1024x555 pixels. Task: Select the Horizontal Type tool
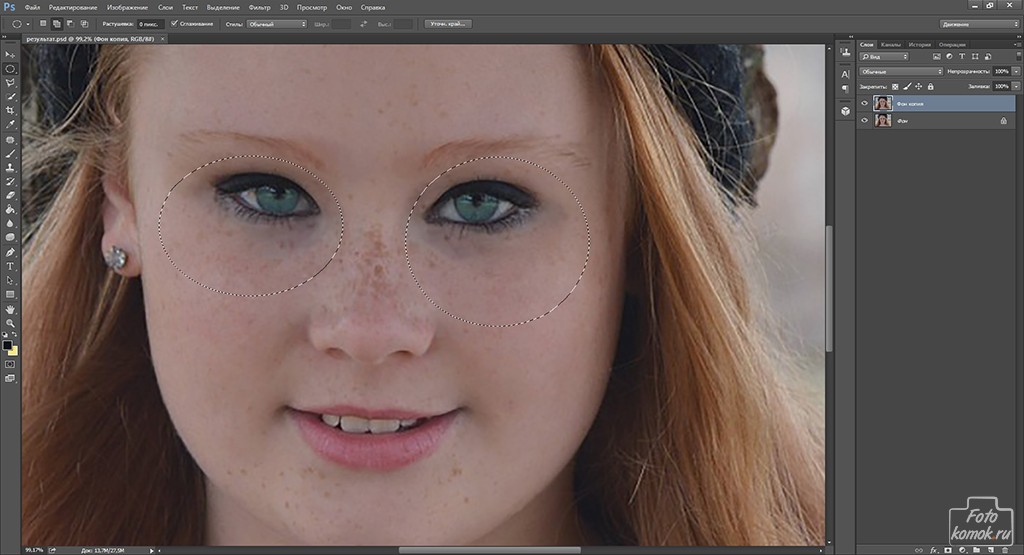click(x=10, y=266)
